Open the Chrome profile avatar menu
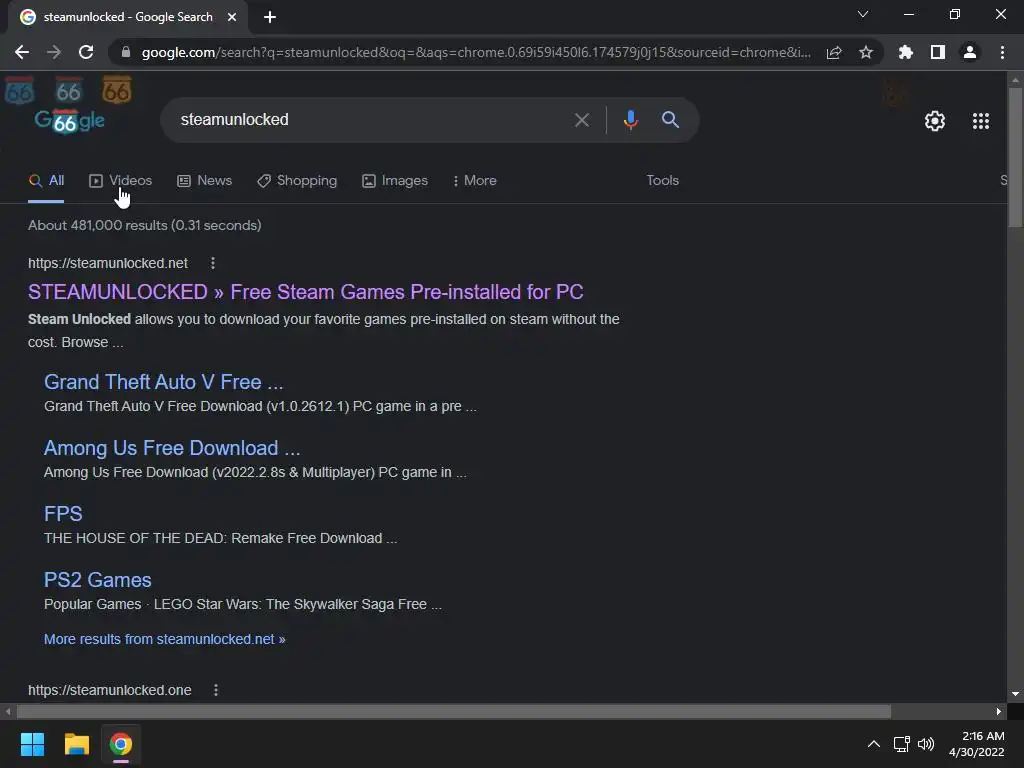This screenshot has height=768, width=1024. click(970, 52)
